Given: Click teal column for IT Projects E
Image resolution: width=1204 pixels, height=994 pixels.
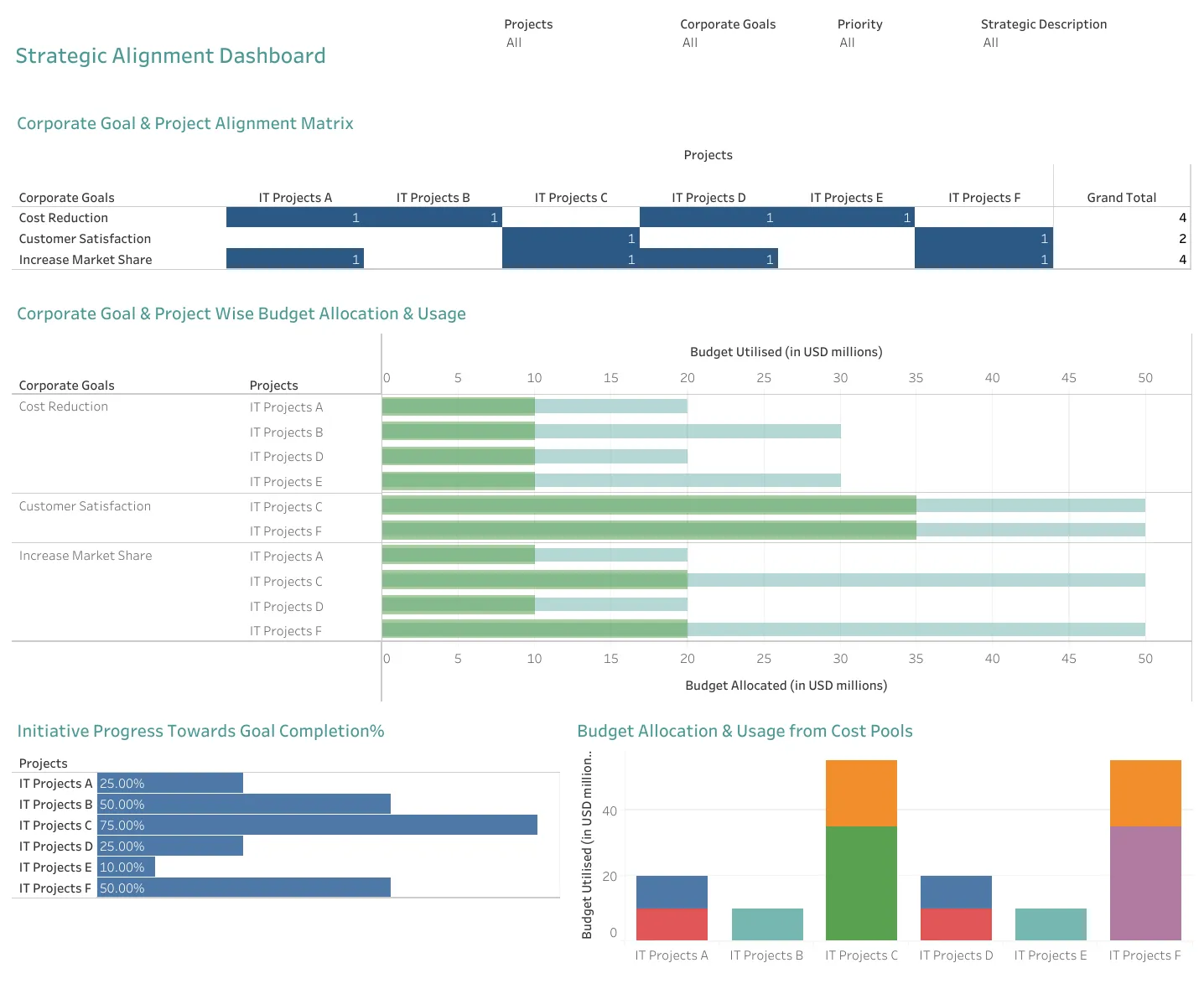Looking at the screenshot, I should pyautogui.click(x=1051, y=924).
